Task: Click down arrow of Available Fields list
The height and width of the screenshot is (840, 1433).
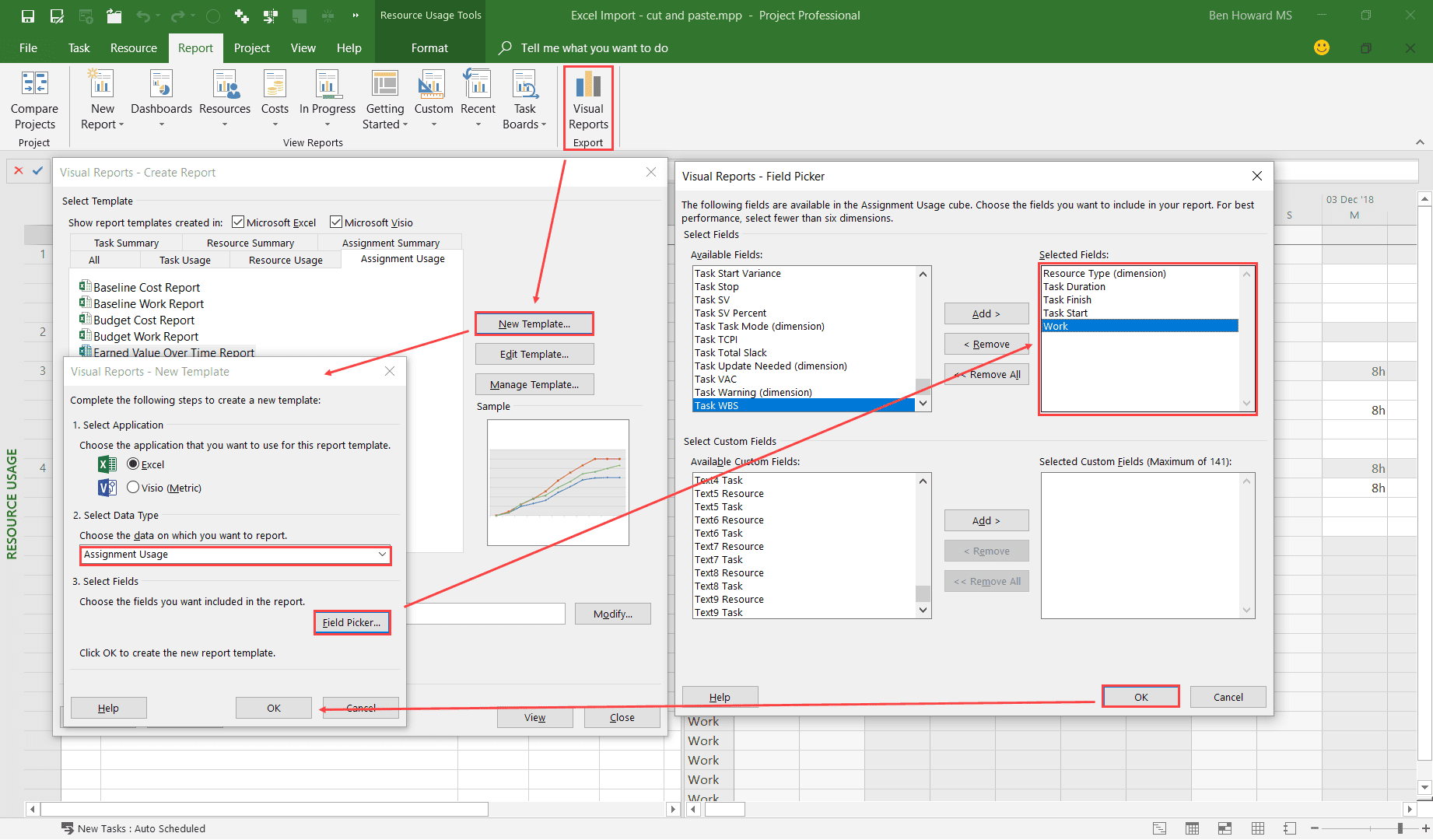Action: pos(923,404)
